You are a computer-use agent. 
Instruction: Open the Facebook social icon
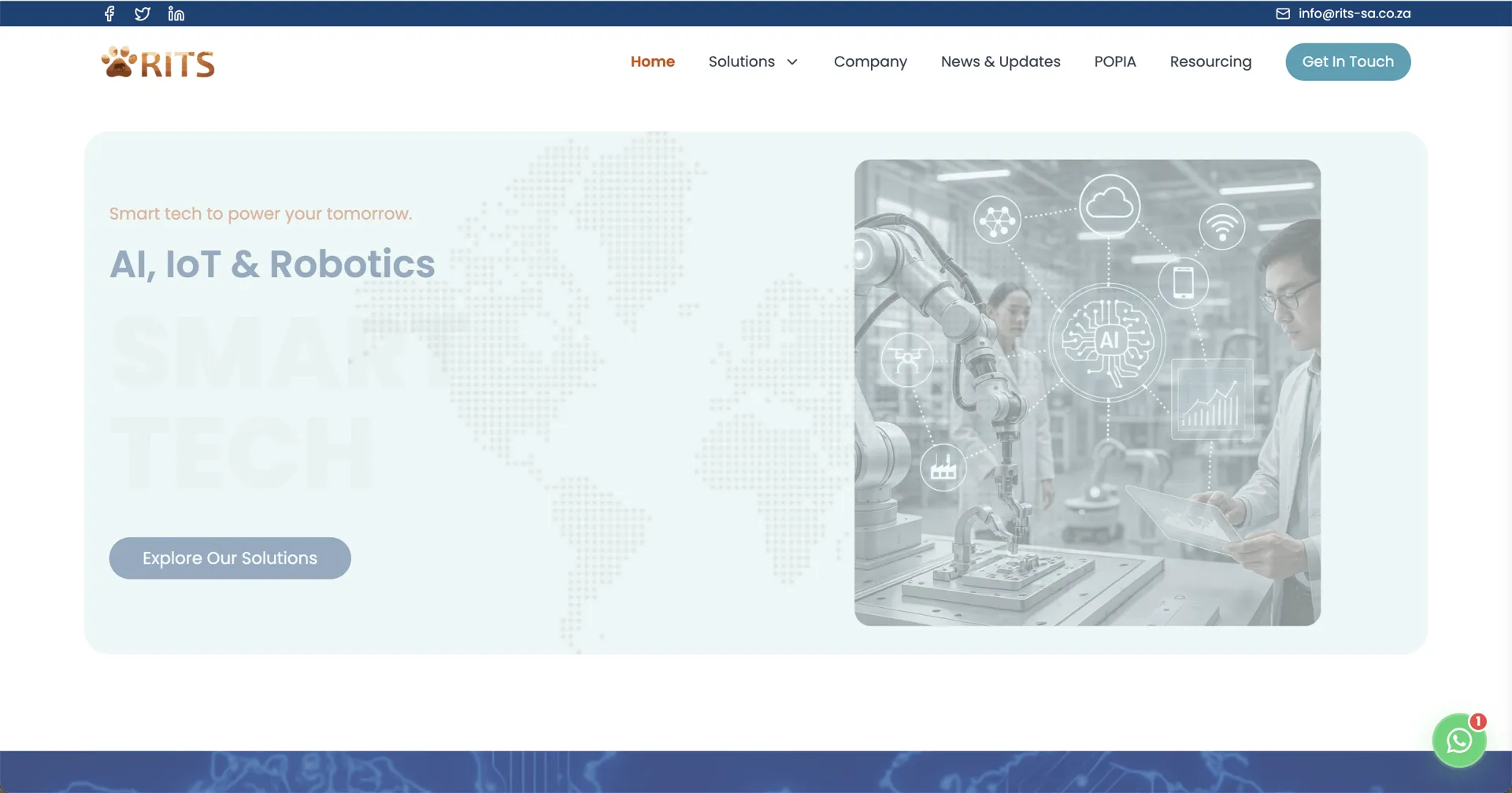click(109, 13)
